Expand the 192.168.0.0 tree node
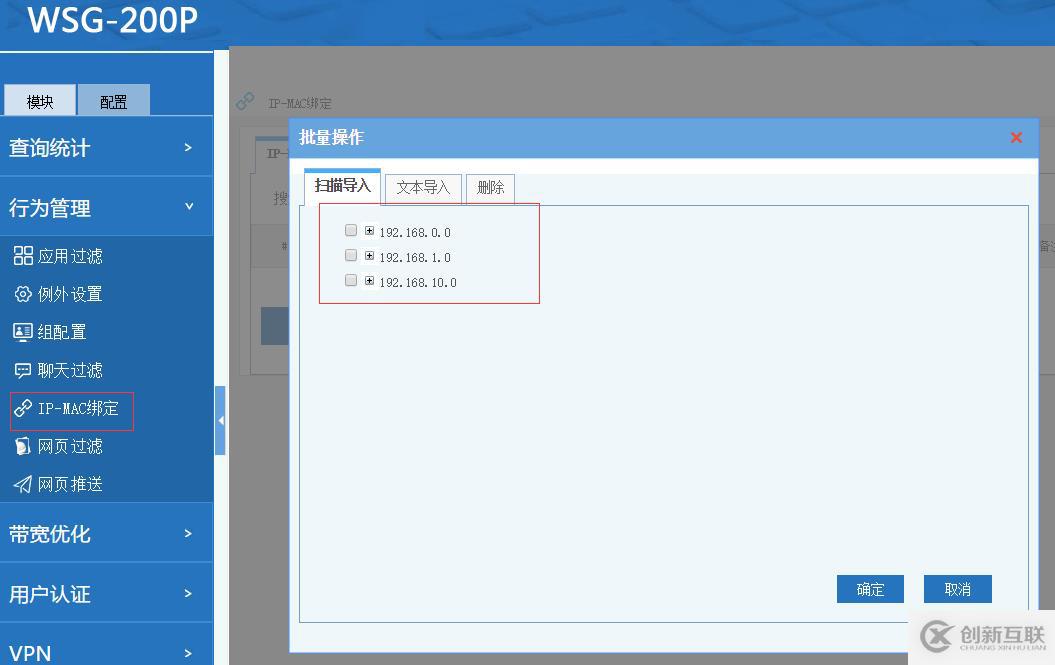 (369, 231)
